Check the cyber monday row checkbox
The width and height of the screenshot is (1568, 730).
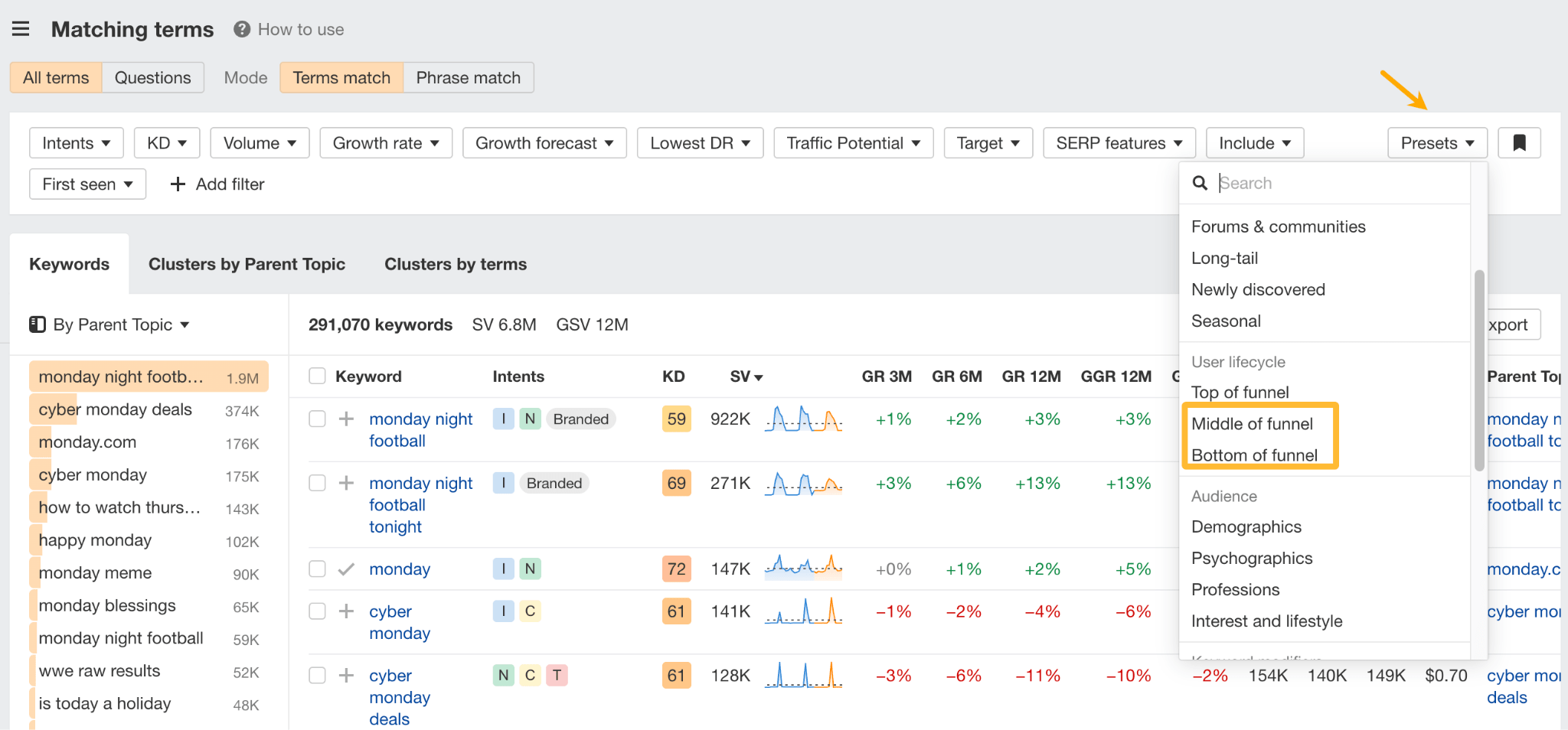point(317,611)
